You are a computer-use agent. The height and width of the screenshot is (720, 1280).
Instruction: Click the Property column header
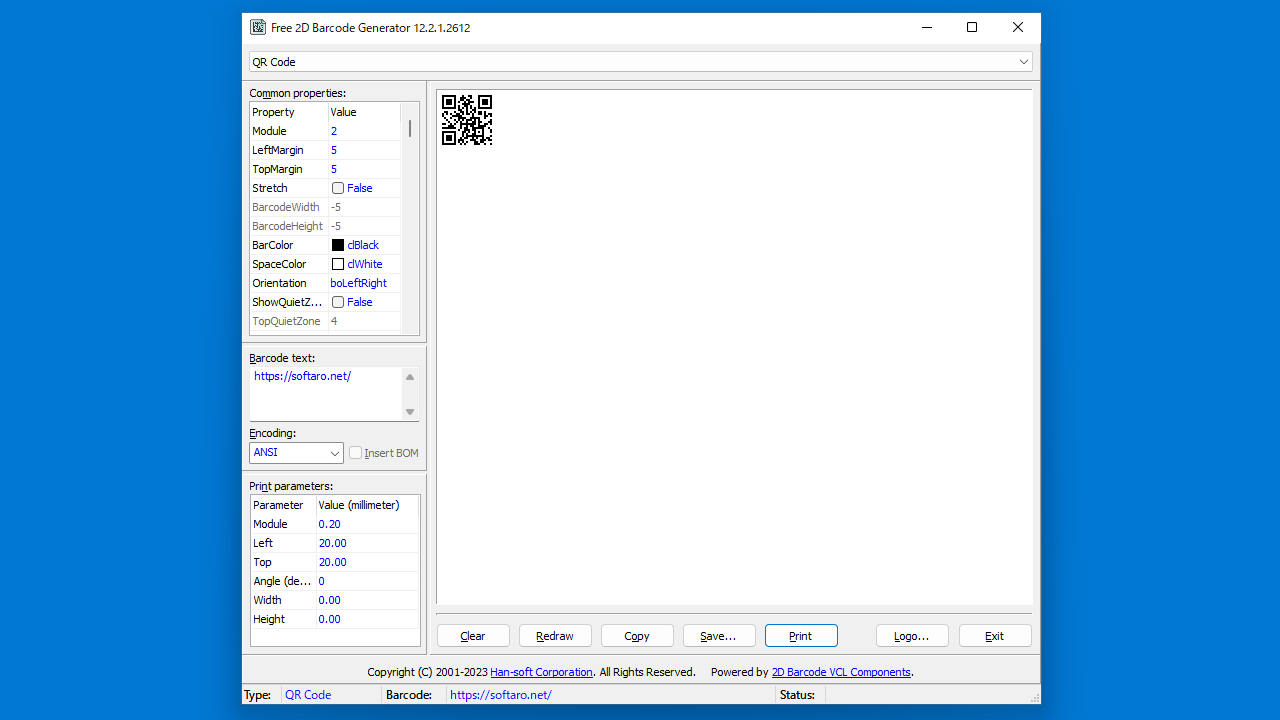289,112
